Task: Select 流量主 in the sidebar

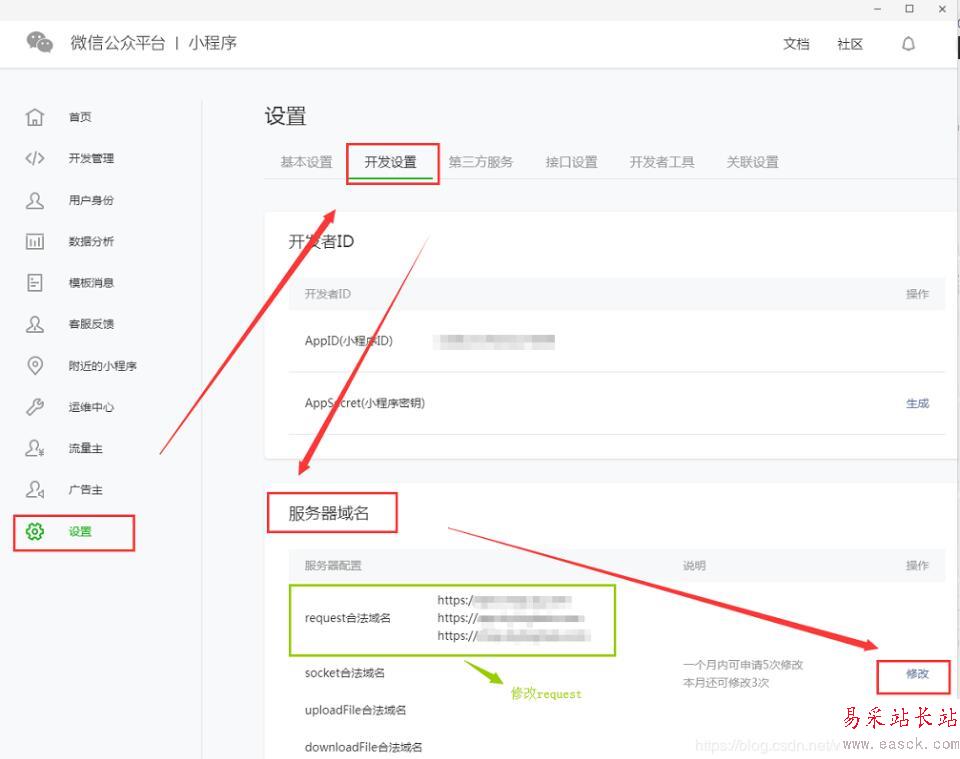Action: [86, 449]
